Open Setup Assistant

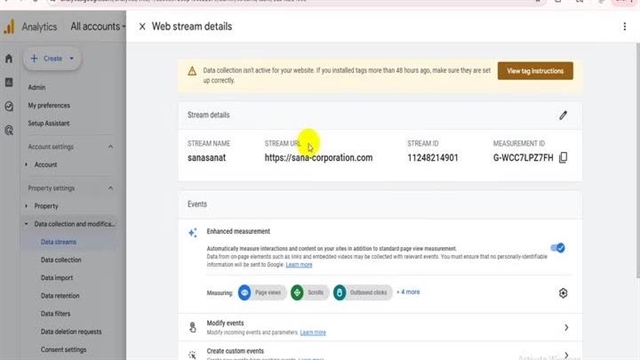(49, 123)
